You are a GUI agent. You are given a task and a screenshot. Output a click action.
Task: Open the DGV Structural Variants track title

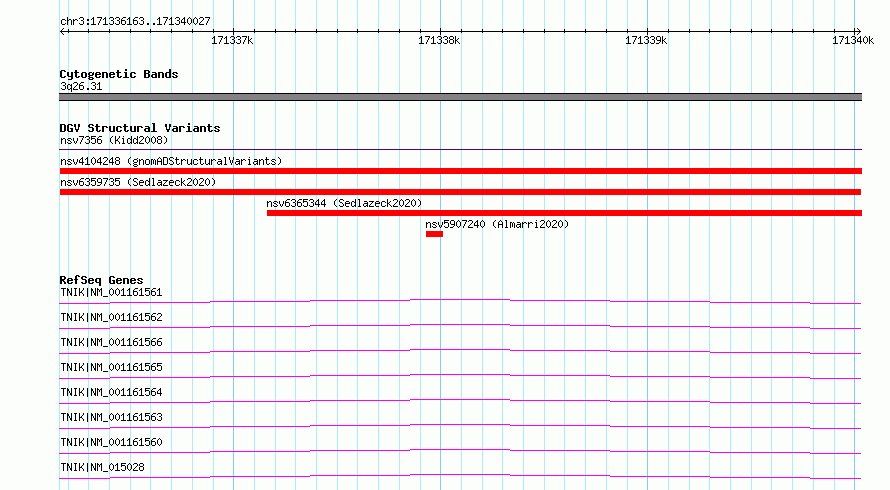140,128
